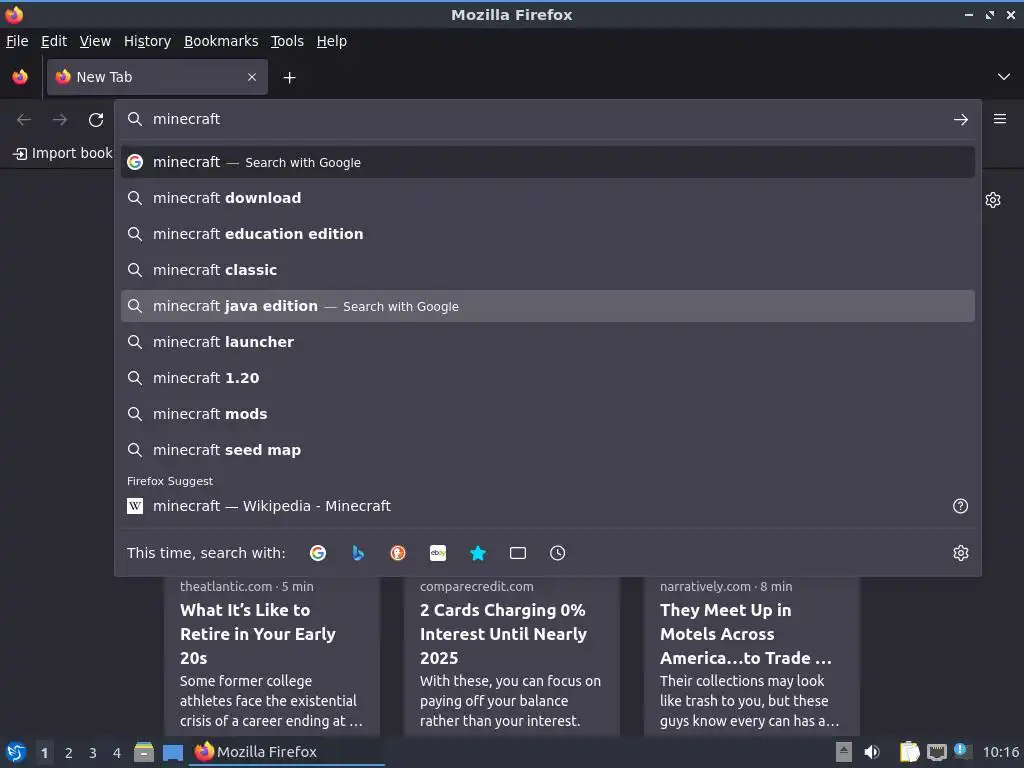
Task: Open narratively motels article card
Action: 752,656
